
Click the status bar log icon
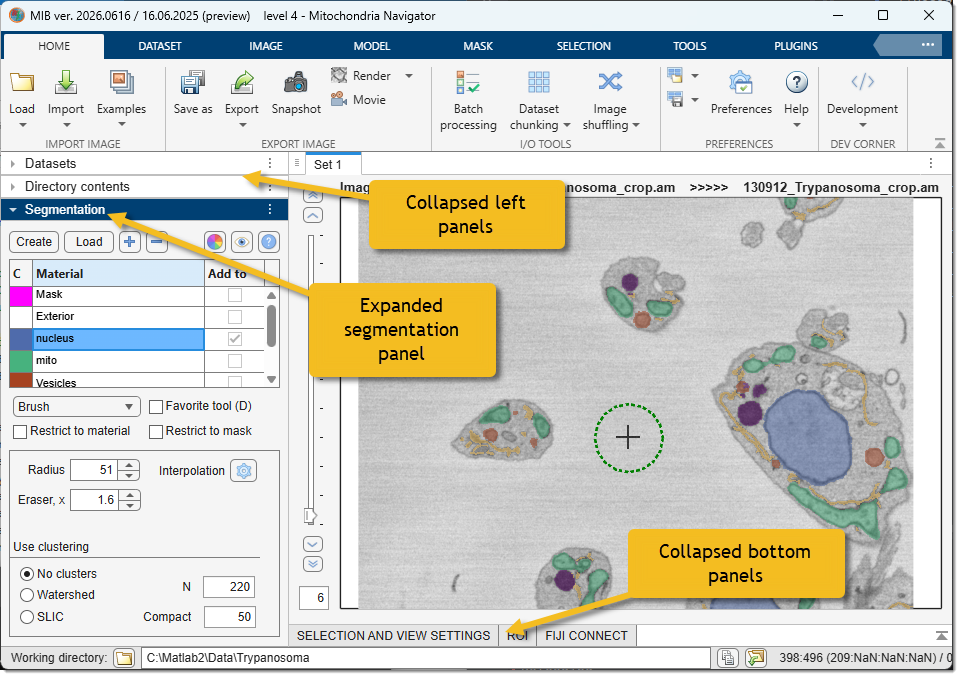pyautogui.click(x=756, y=658)
